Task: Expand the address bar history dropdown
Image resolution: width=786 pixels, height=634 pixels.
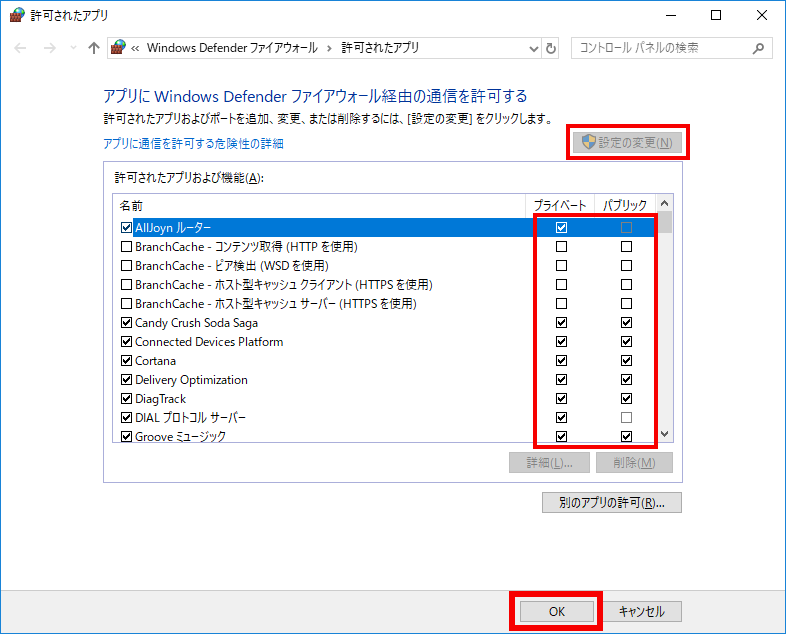Action: [533, 49]
